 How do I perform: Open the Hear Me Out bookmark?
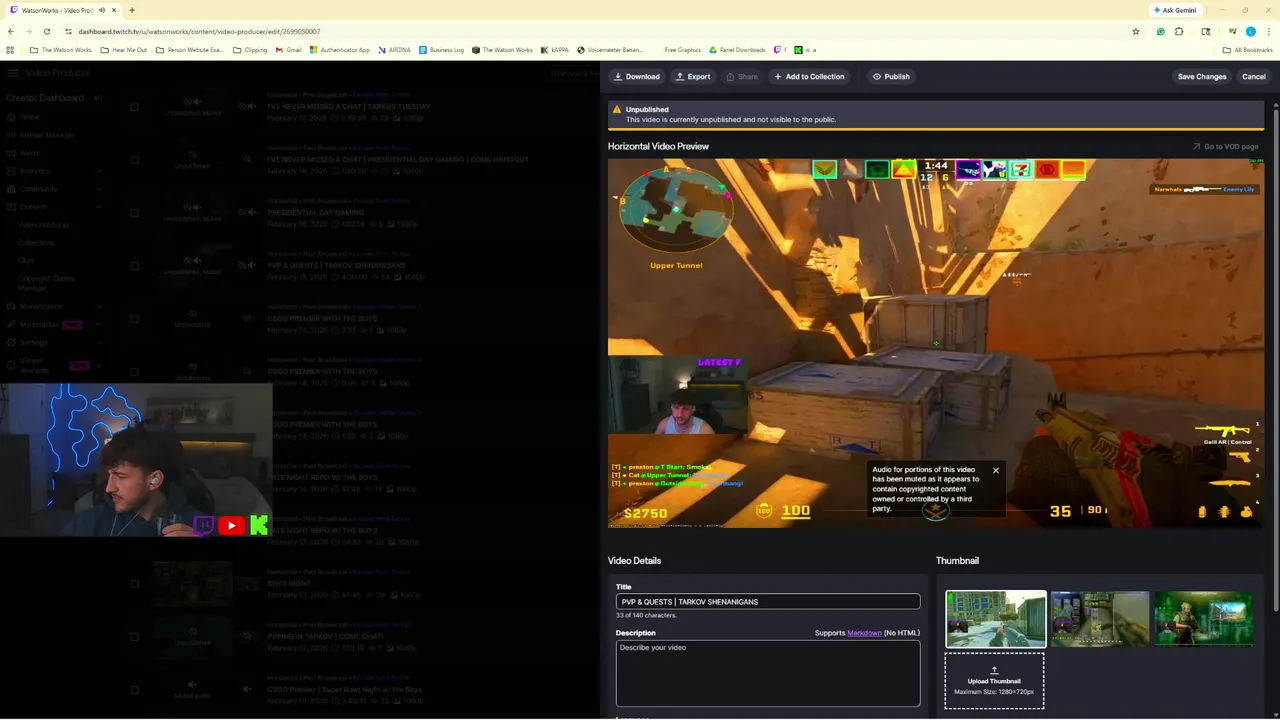pos(124,50)
